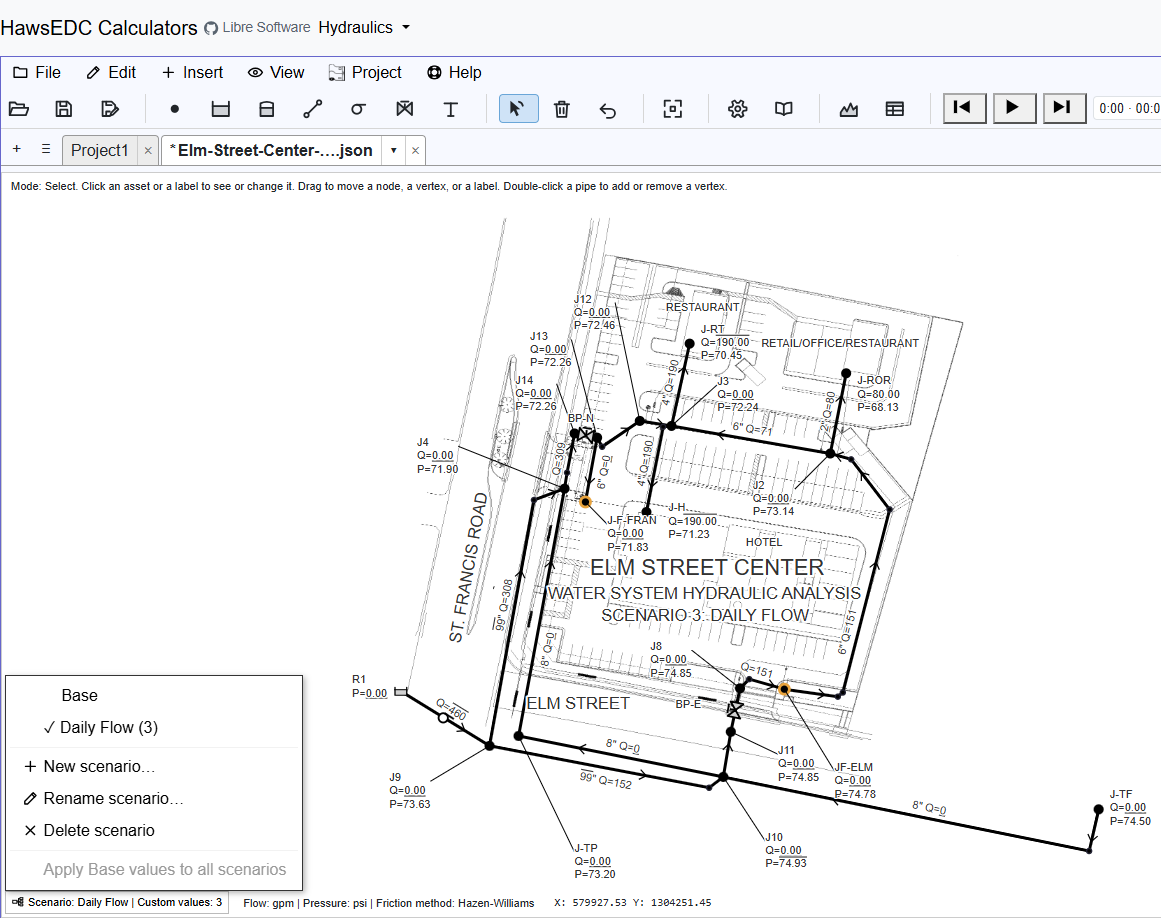This screenshot has height=918, width=1161.
Task: Click the zoom to extents icon
Action: pyautogui.click(x=672, y=109)
